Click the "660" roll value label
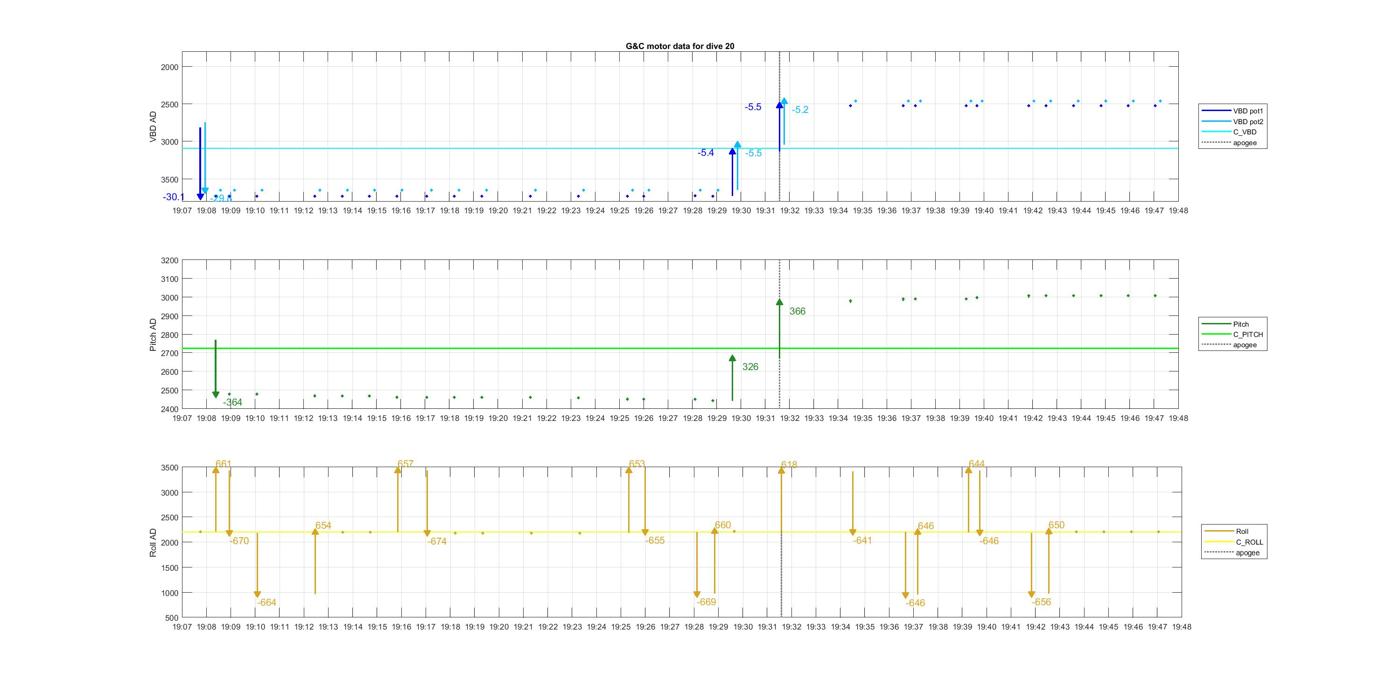1400x693 pixels. point(723,526)
